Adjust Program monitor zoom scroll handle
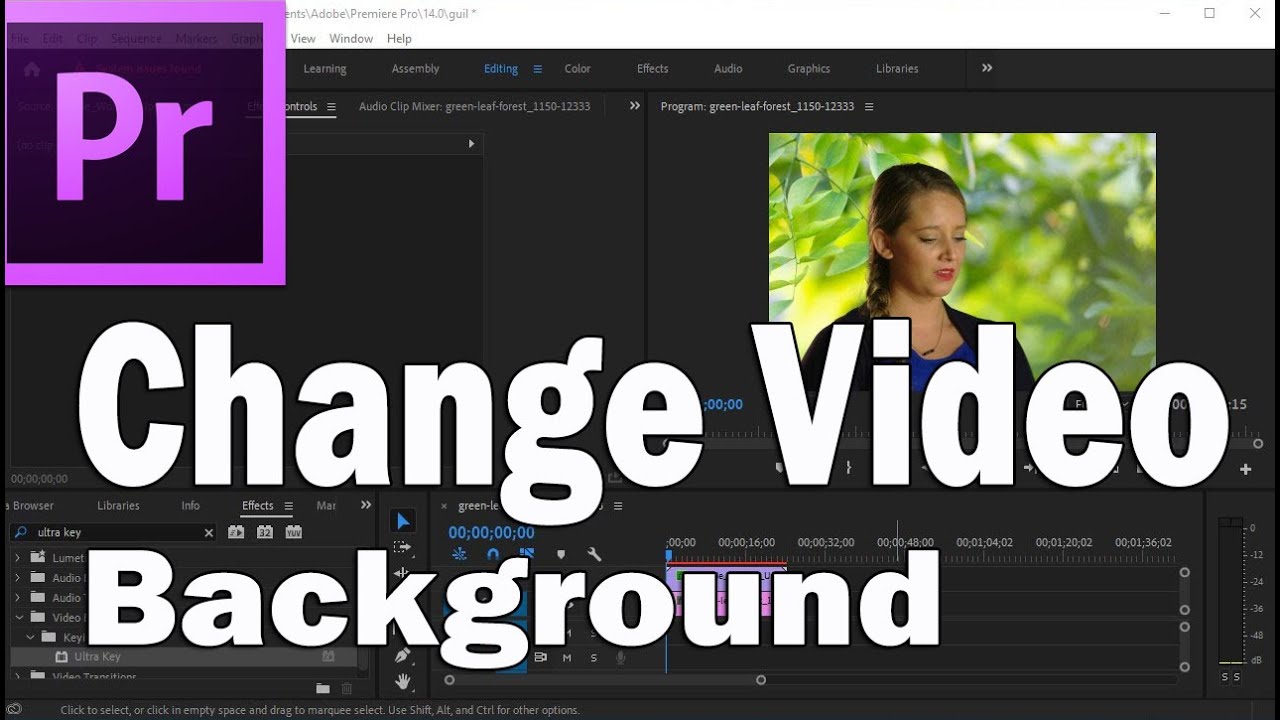1280x720 pixels. [1258, 443]
